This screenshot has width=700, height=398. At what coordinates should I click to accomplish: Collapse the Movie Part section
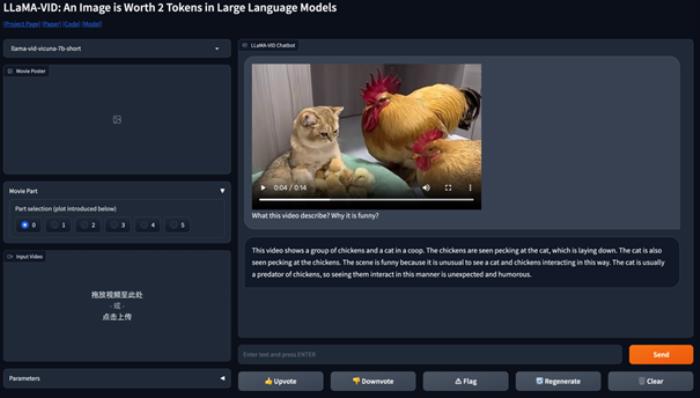[222, 191]
